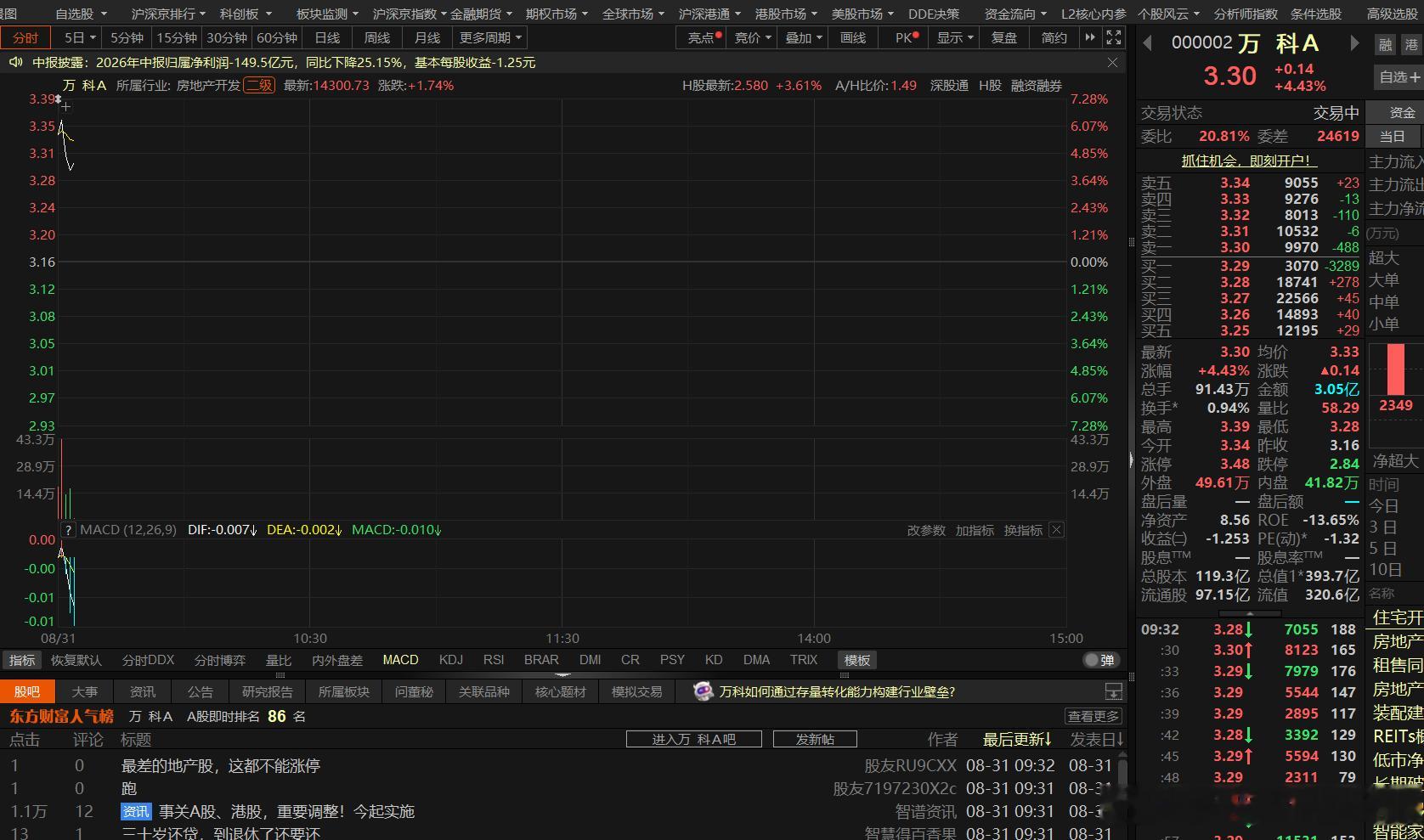Click the 改参数 modify parameters link
1424x840 pixels.
point(926,530)
